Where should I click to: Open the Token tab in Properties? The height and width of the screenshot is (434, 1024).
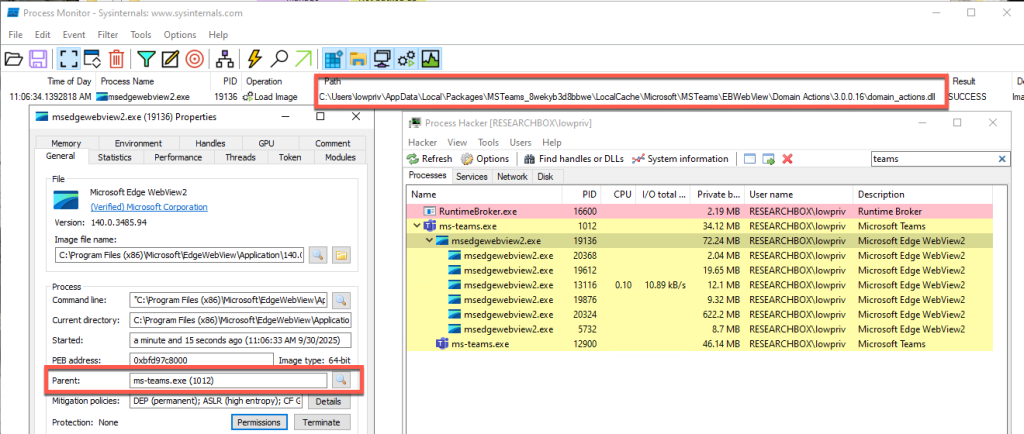click(x=289, y=157)
